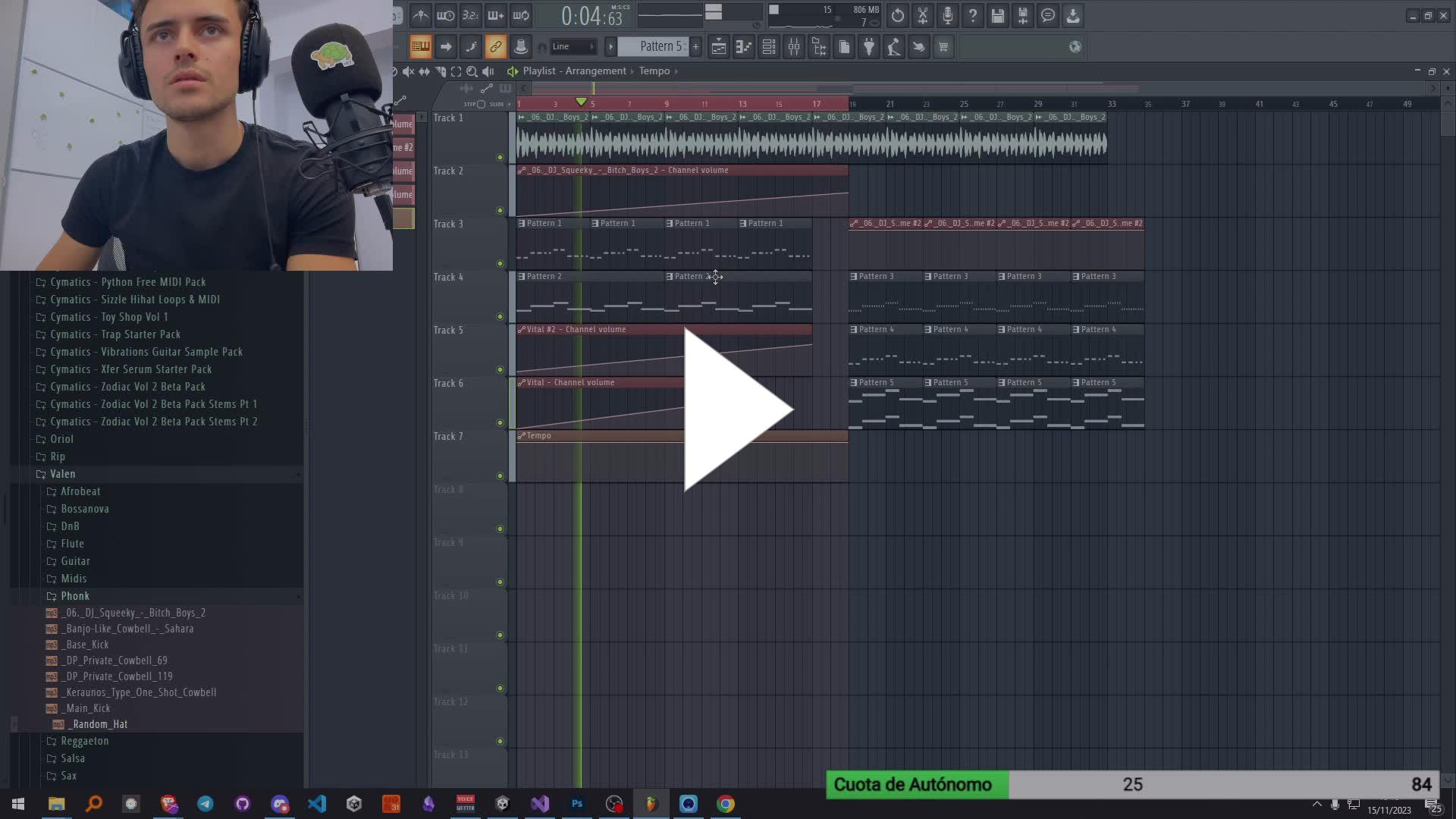Click the Tempo breadcrumb in playlist header

coord(654,71)
